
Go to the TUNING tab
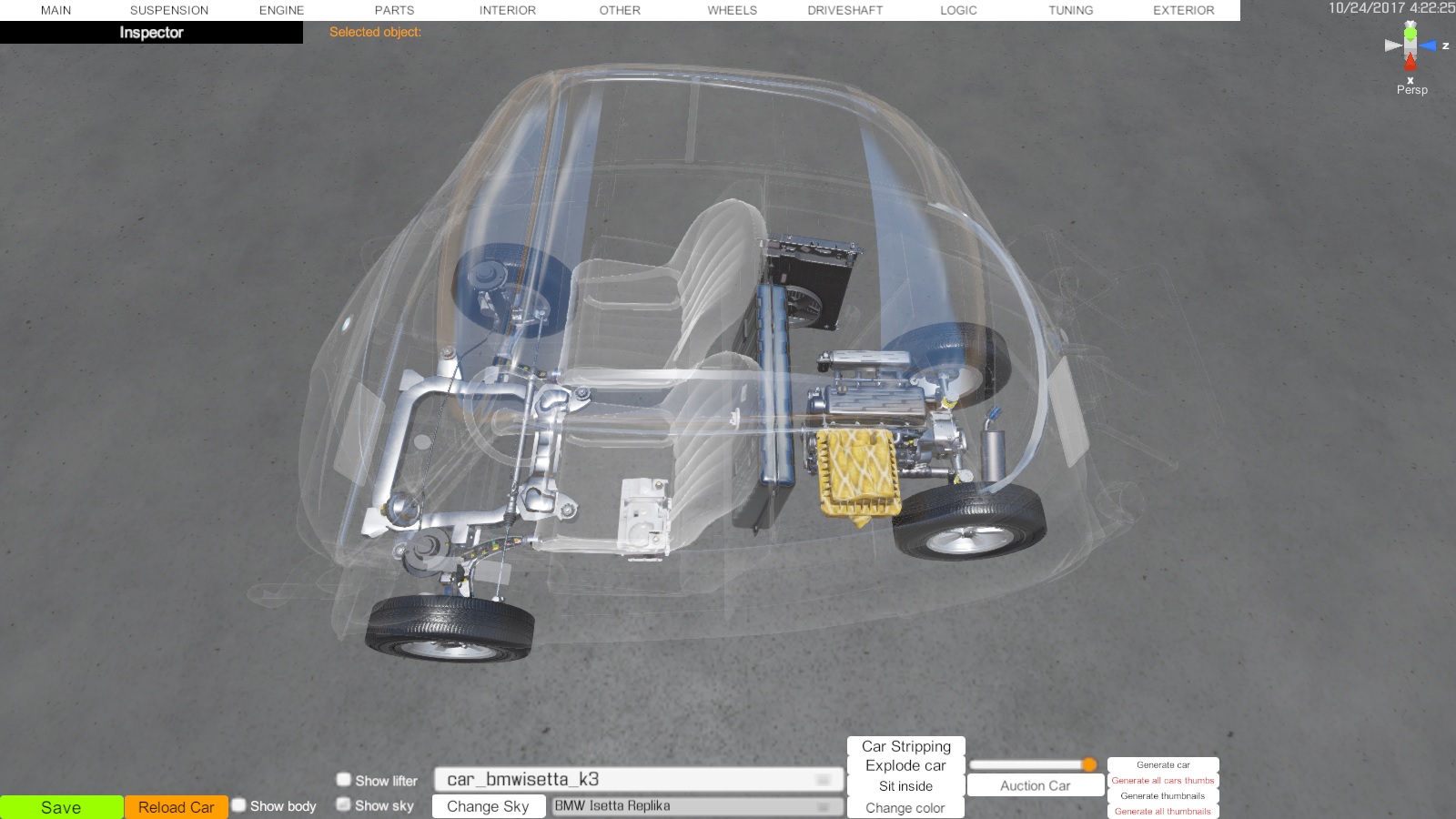point(1070,10)
